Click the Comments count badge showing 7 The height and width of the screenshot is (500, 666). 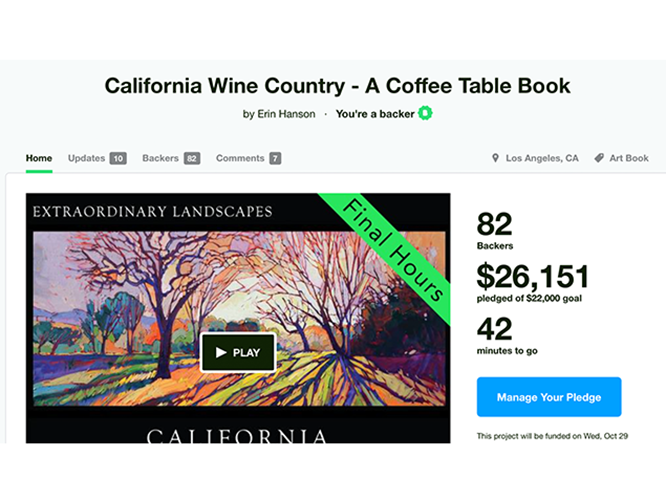(275, 158)
